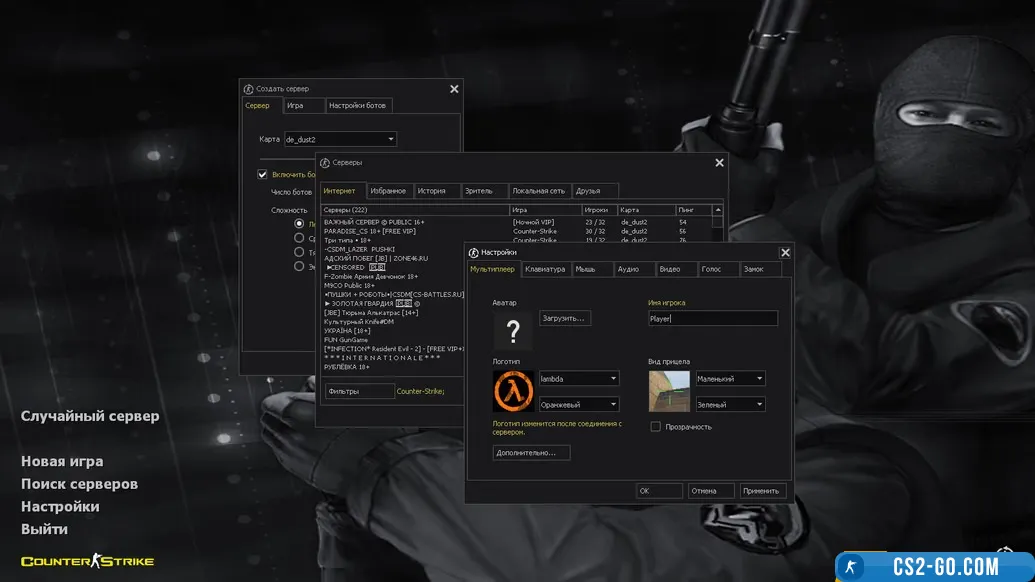Click the CS2-GO.COM site badge icon
Image resolution: width=1035 pixels, height=582 pixels.
click(x=852, y=567)
